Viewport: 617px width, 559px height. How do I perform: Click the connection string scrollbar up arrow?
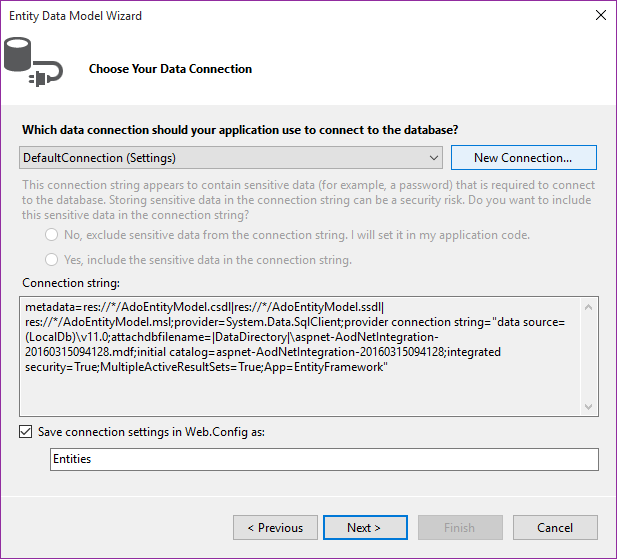(590, 306)
